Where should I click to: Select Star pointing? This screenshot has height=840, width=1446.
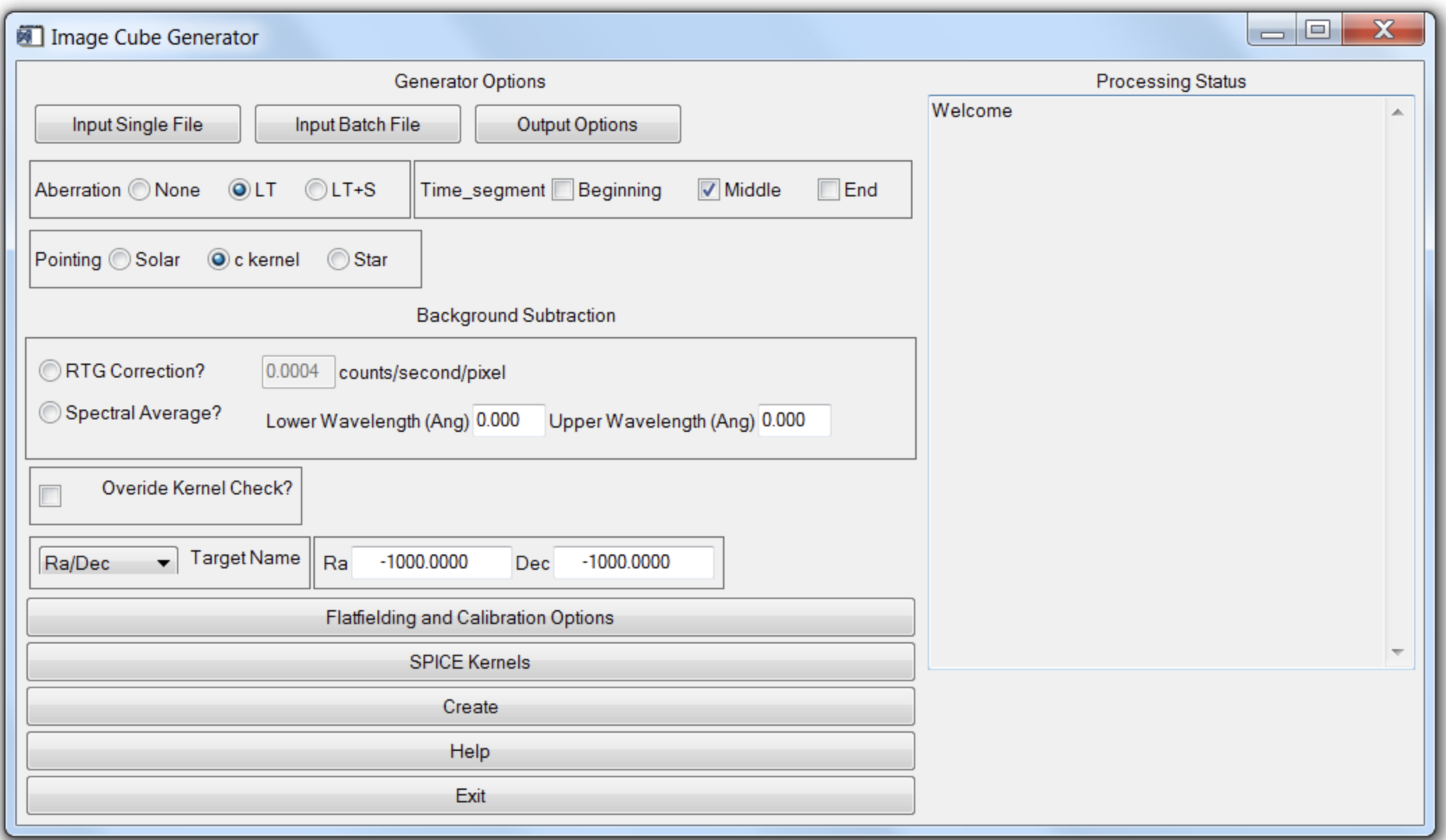coord(338,259)
